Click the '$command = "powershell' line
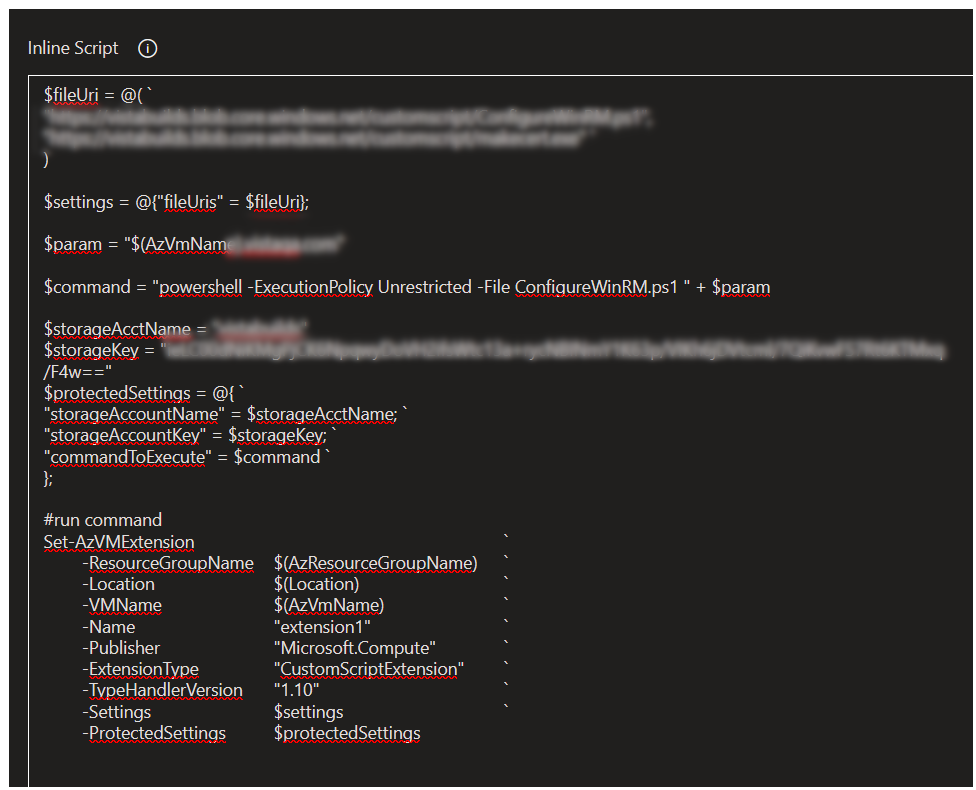976x790 pixels. coord(407,287)
